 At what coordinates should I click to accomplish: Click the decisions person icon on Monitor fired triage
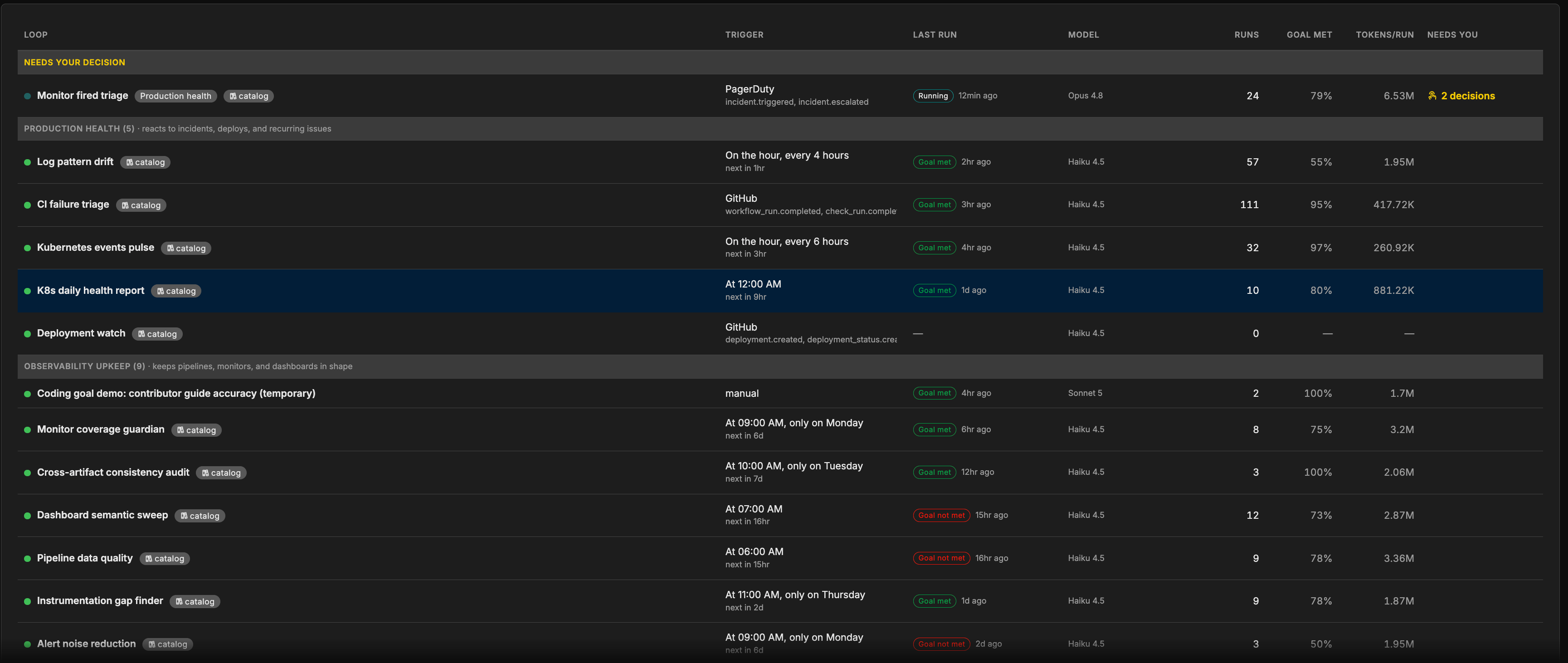[1432, 96]
